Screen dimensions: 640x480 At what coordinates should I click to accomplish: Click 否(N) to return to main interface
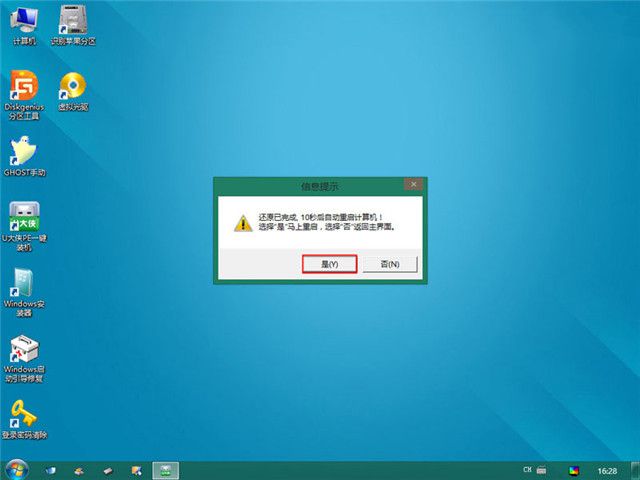tap(389, 264)
